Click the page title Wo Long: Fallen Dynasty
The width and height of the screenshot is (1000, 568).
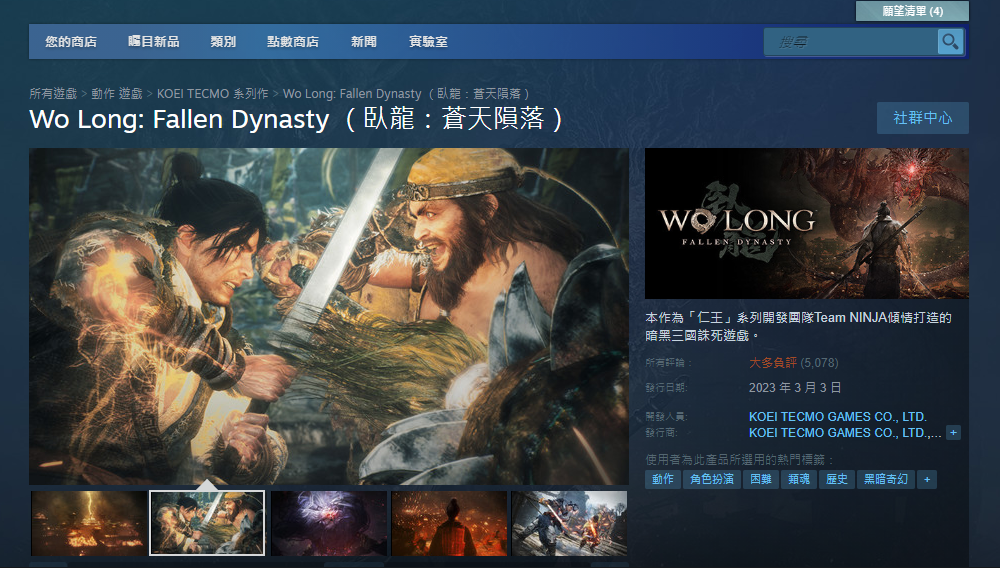click(296, 119)
